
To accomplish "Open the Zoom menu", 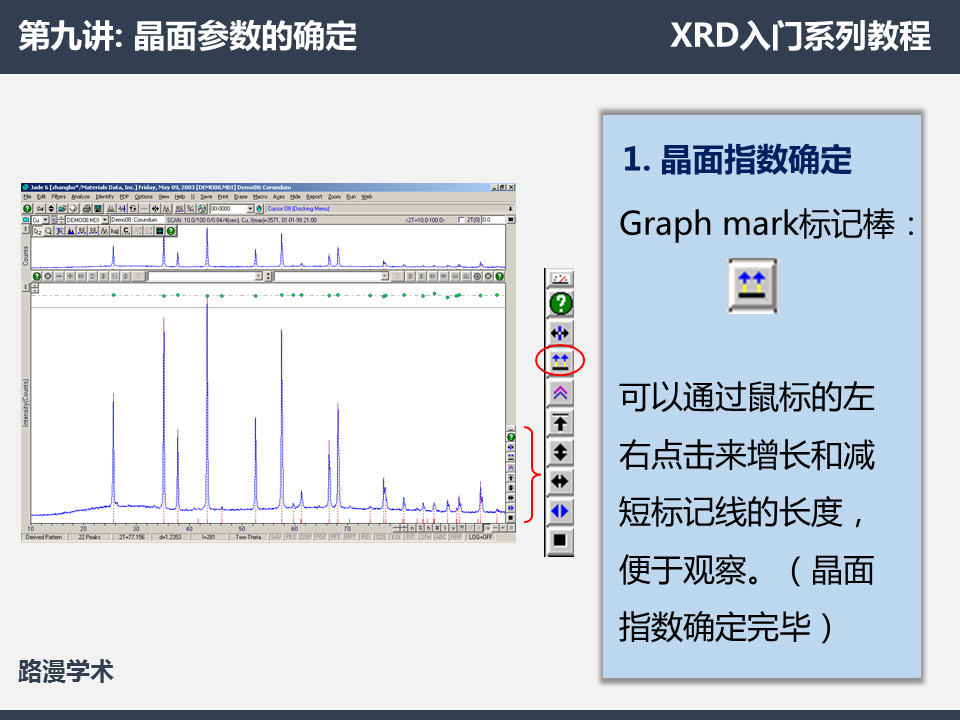I will (x=334, y=197).
